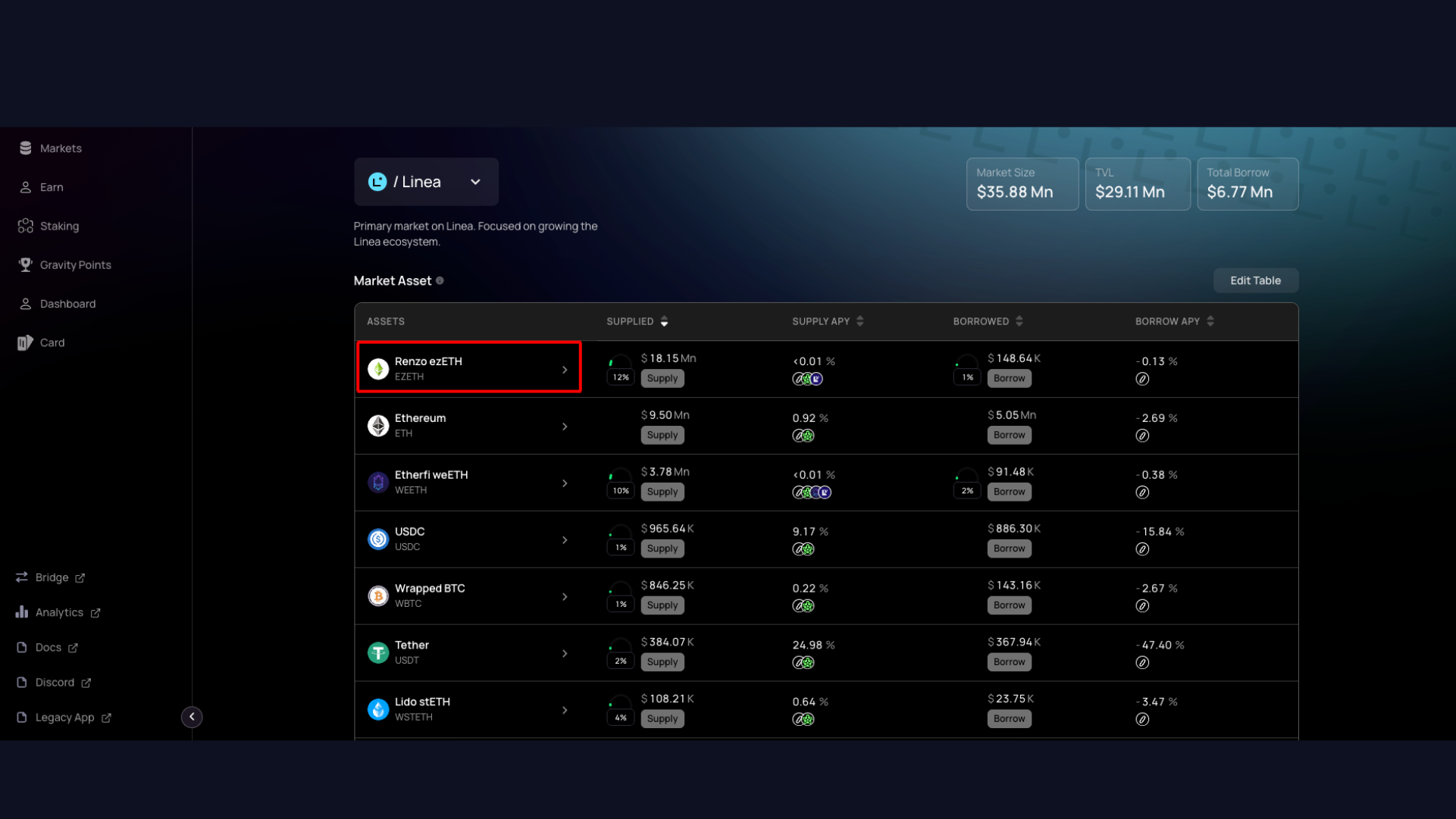Supply USDC
Screen dimensions: 1456x819
coord(662,549)
